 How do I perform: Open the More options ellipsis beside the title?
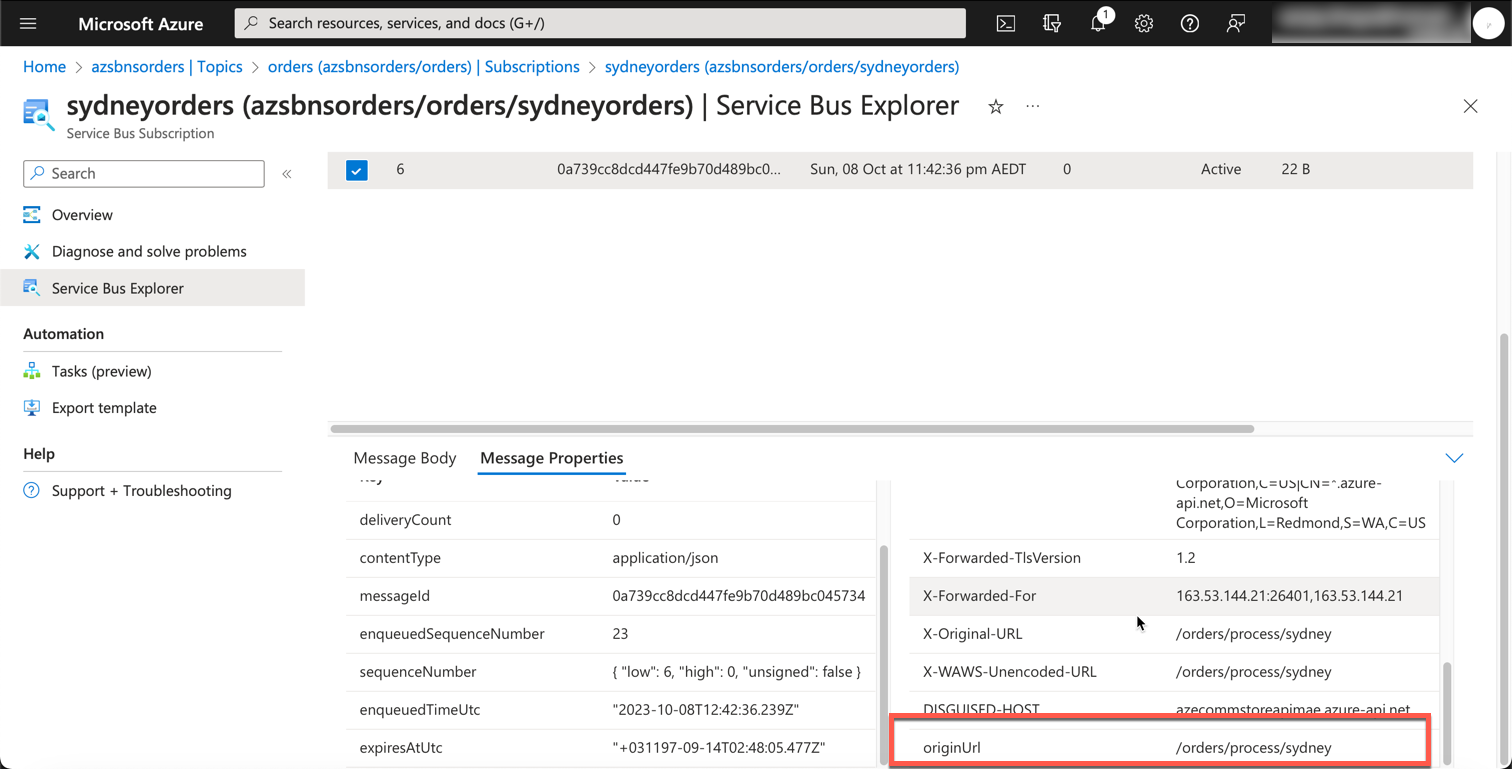pos(1033,106)
